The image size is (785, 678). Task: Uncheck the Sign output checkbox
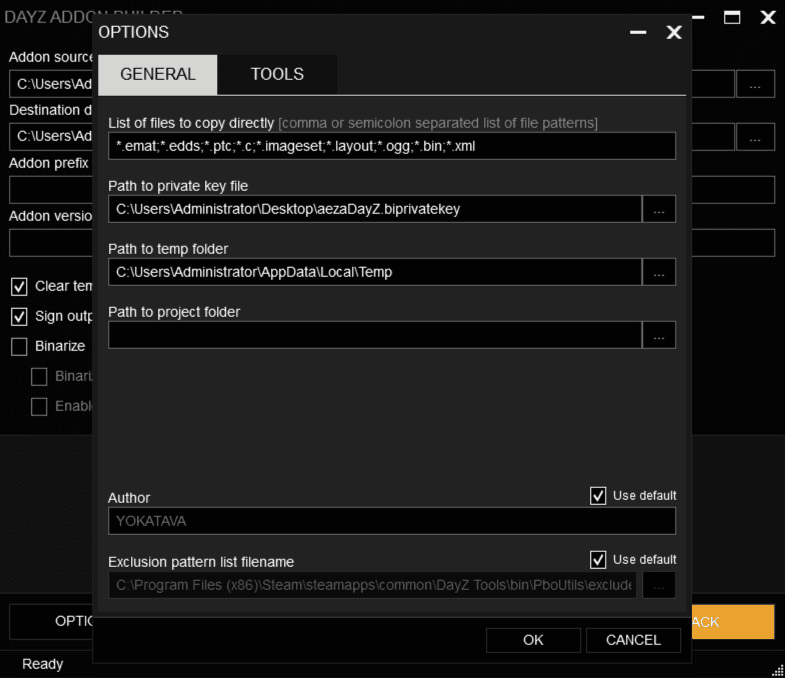[x=19, y=317]
